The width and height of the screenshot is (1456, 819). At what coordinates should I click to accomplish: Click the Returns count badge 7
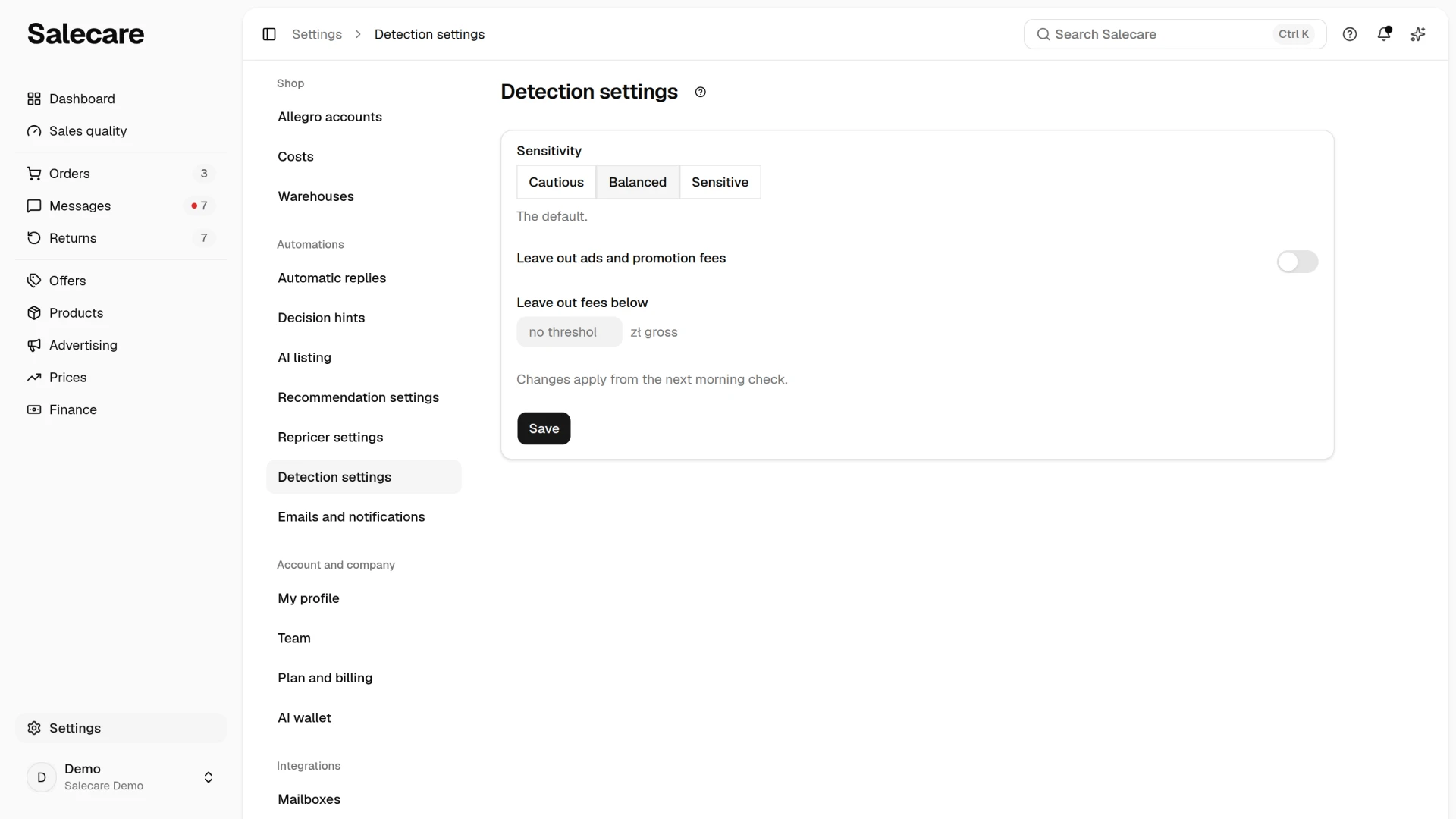tap(204, 238)
